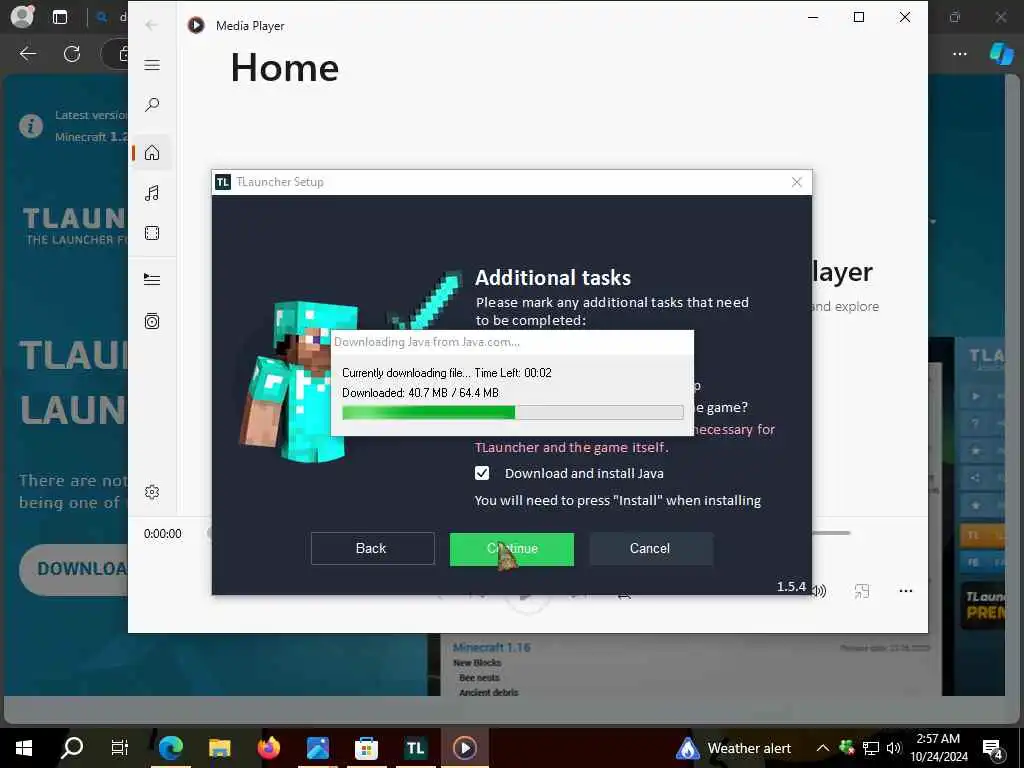
Task: Open Firefox from the taskbar
Action: click(x=268, y=748)
